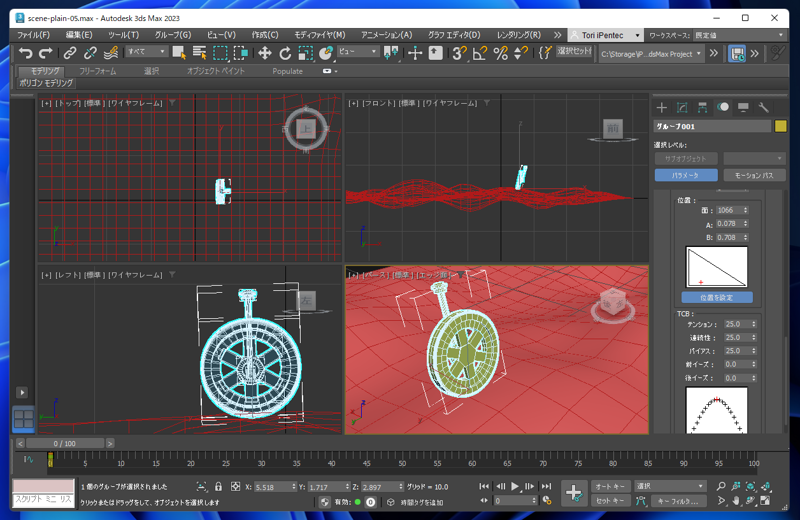This screenshot has height=520, width=800.
Task: Click the Zoom magnifier in viewport controls
Action: [x=721, y=486]
